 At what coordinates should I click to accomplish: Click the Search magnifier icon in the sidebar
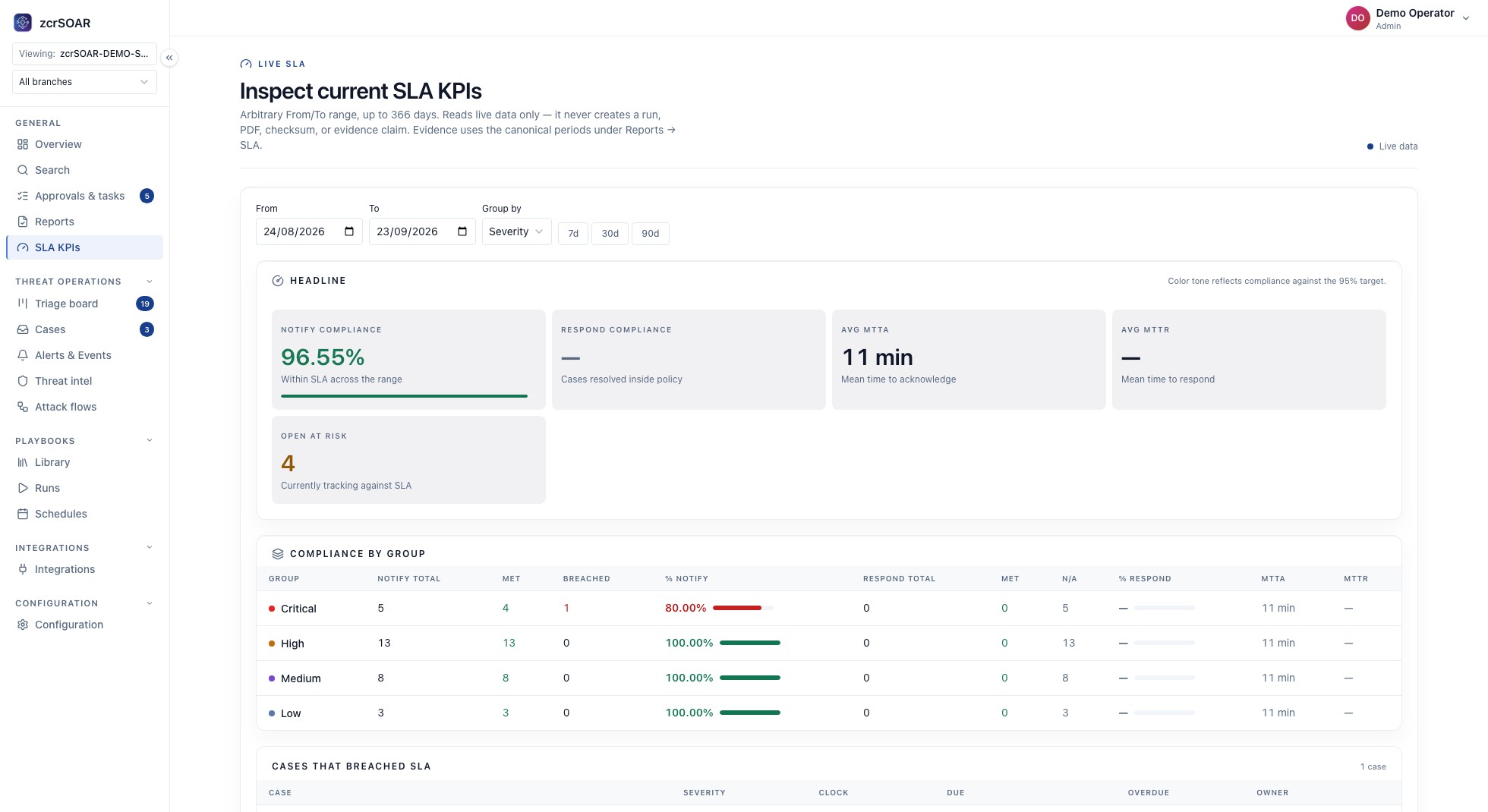click(23, 170)
